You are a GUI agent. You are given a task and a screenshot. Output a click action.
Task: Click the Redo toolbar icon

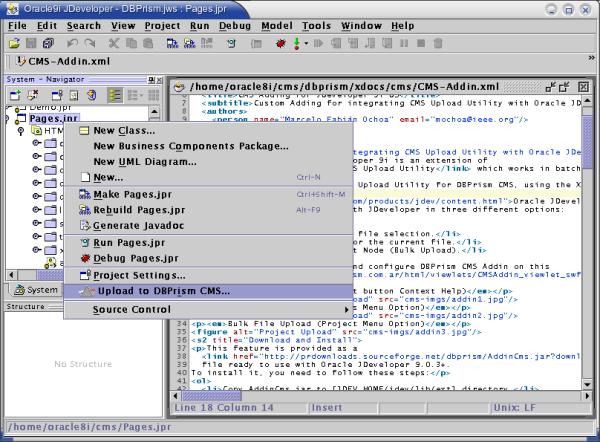point(90,43)
